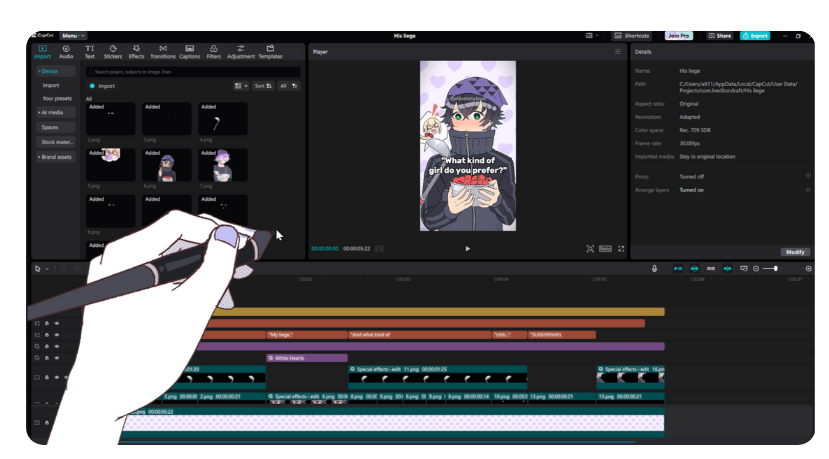Open the Effects panel
Image resolution: width=829 pixels, height=459 pixels.
136,52
